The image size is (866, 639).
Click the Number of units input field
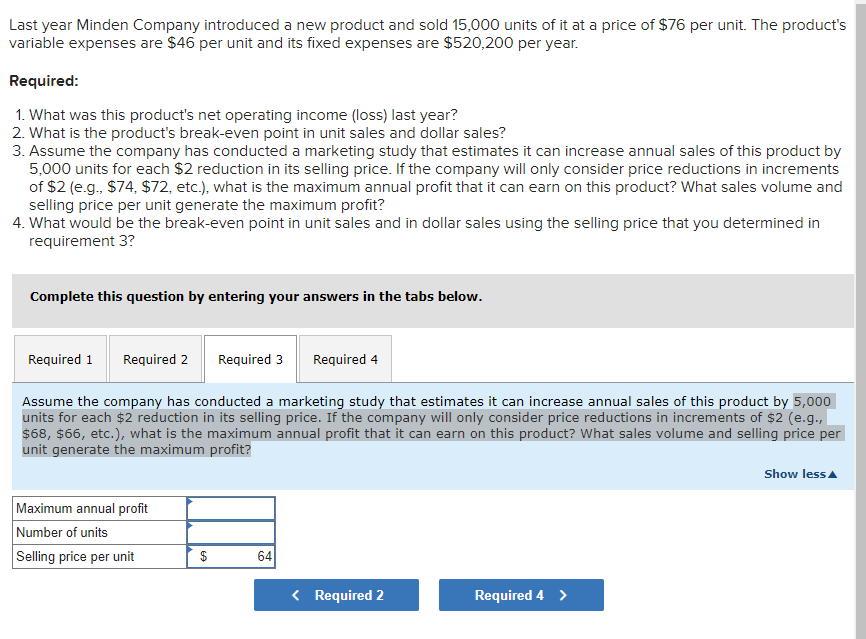click(x=232, y=533)
